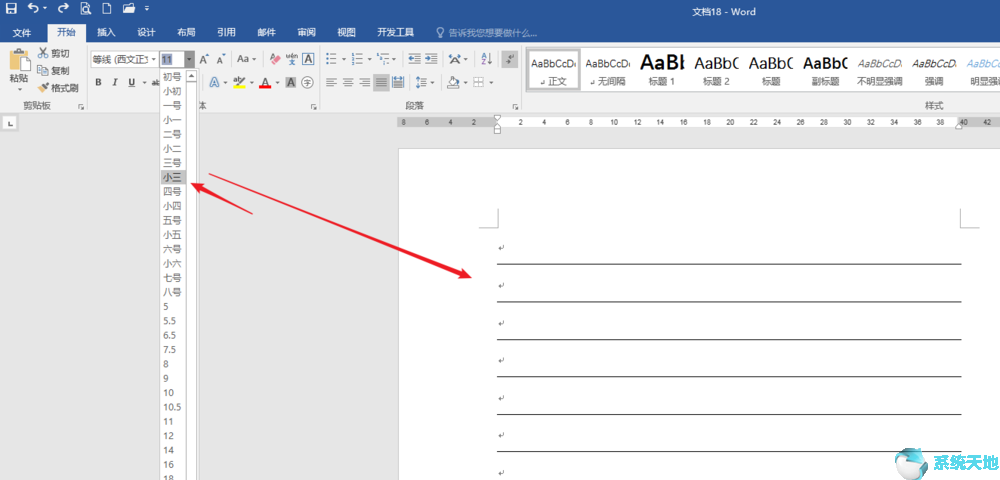Activate Format Painter (格式刷)
1000x480 pixels.
[x=57, y=88]
